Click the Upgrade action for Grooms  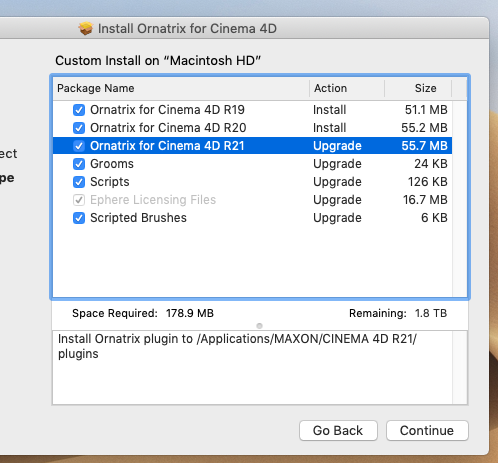tap(337, 164)
